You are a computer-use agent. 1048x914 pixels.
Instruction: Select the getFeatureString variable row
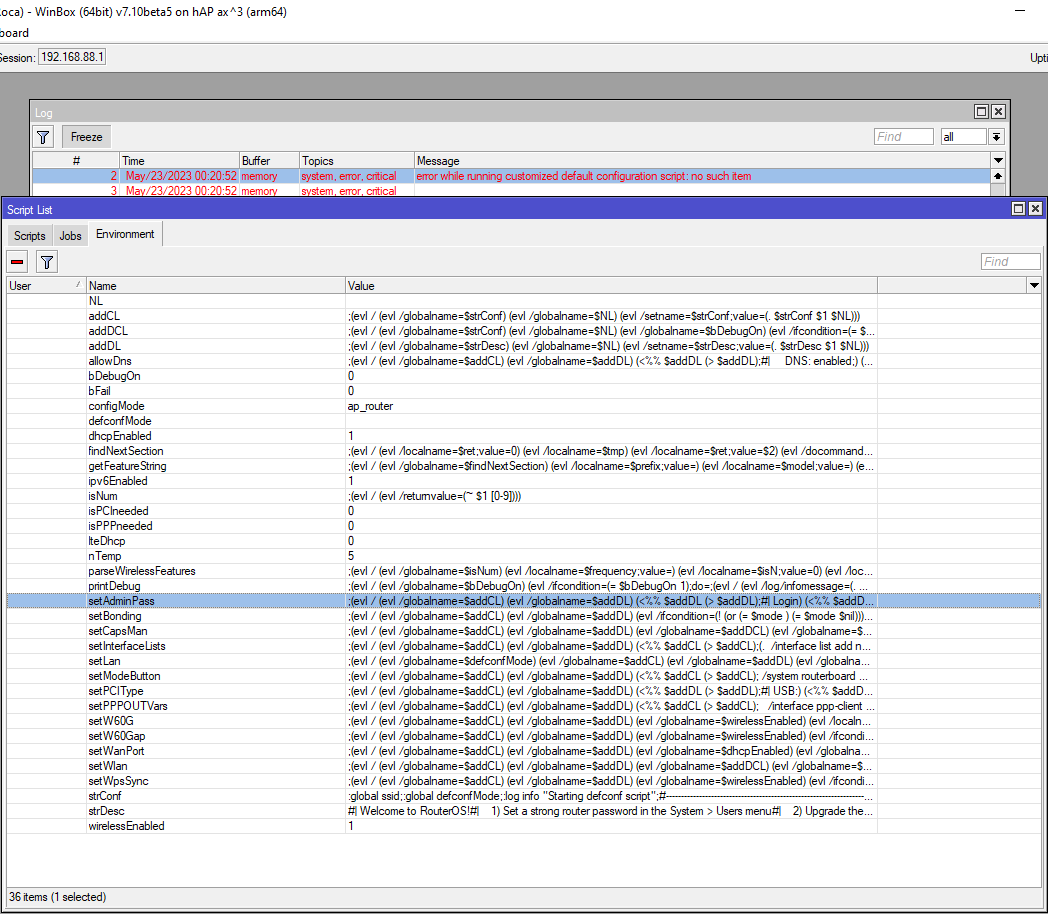(x=523, y=466)
